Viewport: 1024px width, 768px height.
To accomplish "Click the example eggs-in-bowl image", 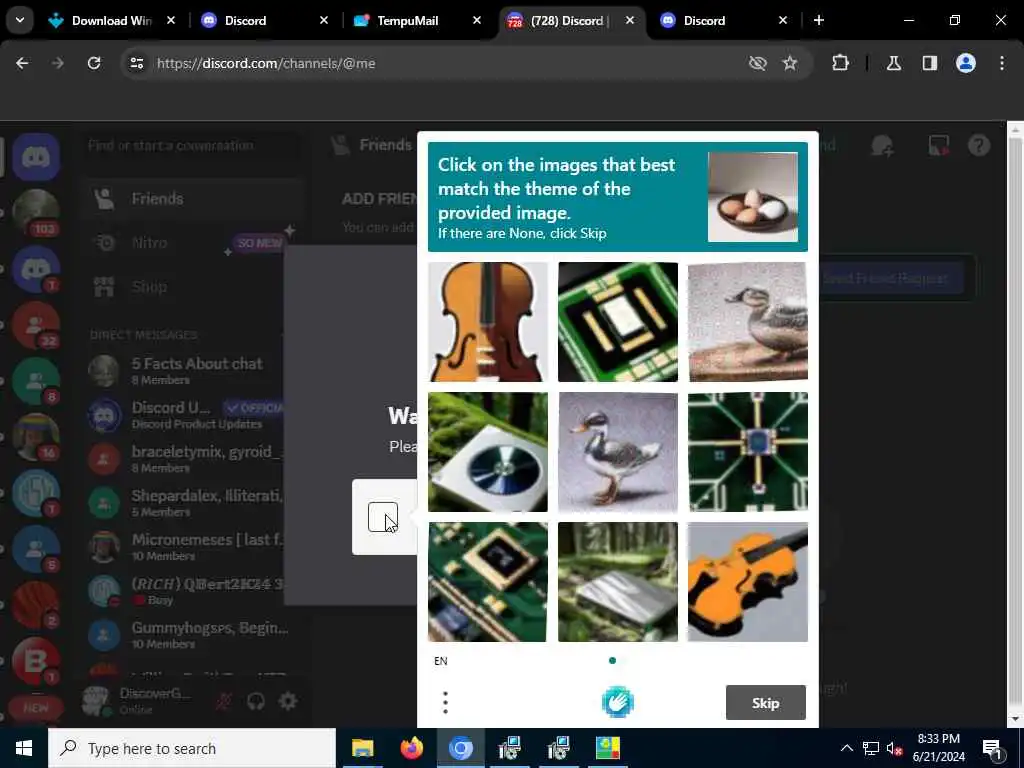I will click(752, 197).
